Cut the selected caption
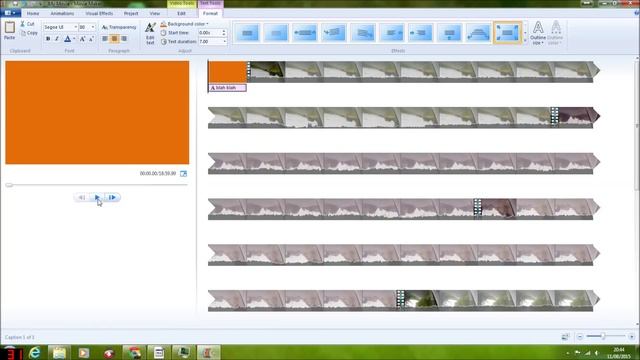Viewport: 640px width, 360px height. click(27, 24)
